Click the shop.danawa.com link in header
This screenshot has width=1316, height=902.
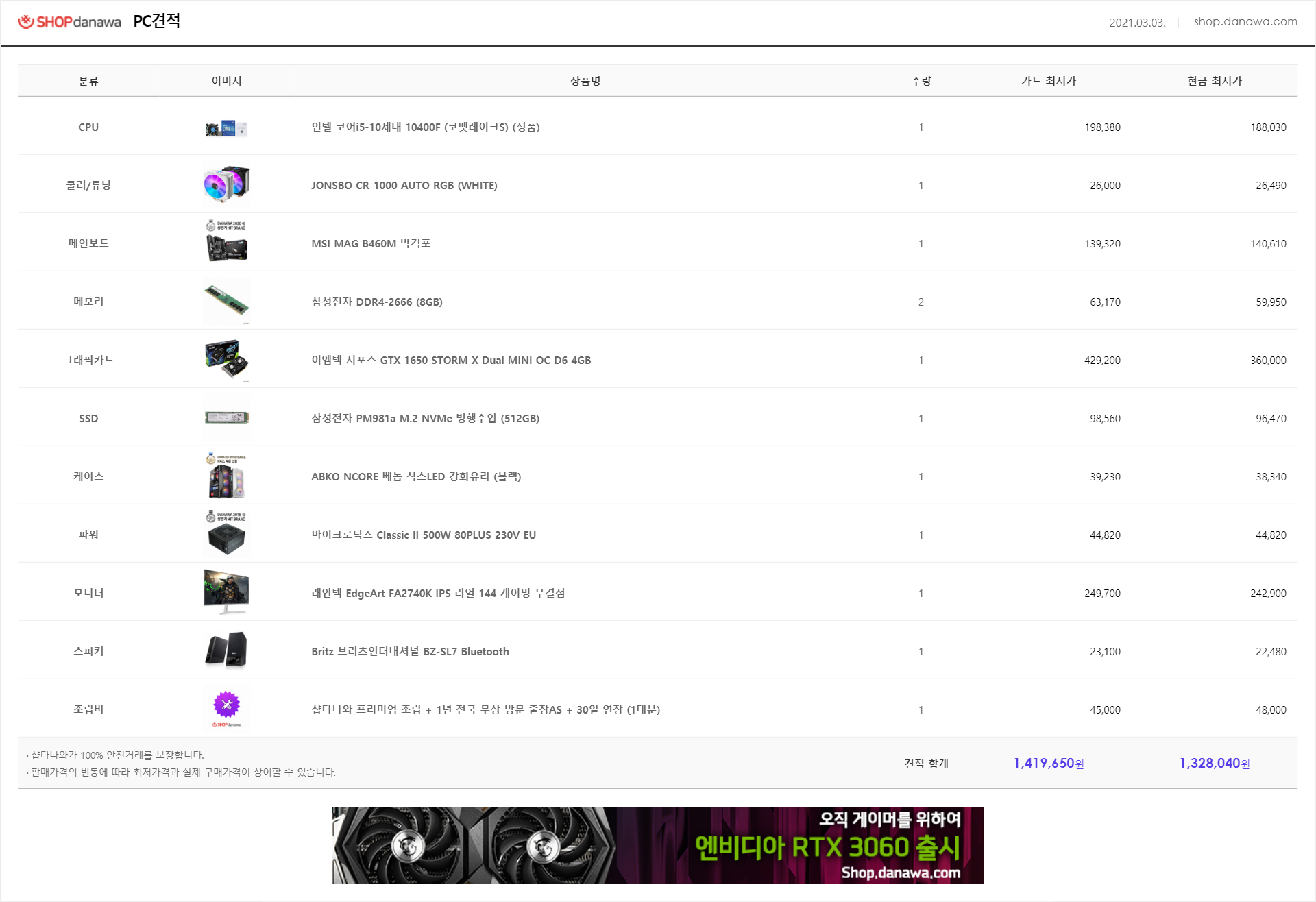(x=1245, y=22)
